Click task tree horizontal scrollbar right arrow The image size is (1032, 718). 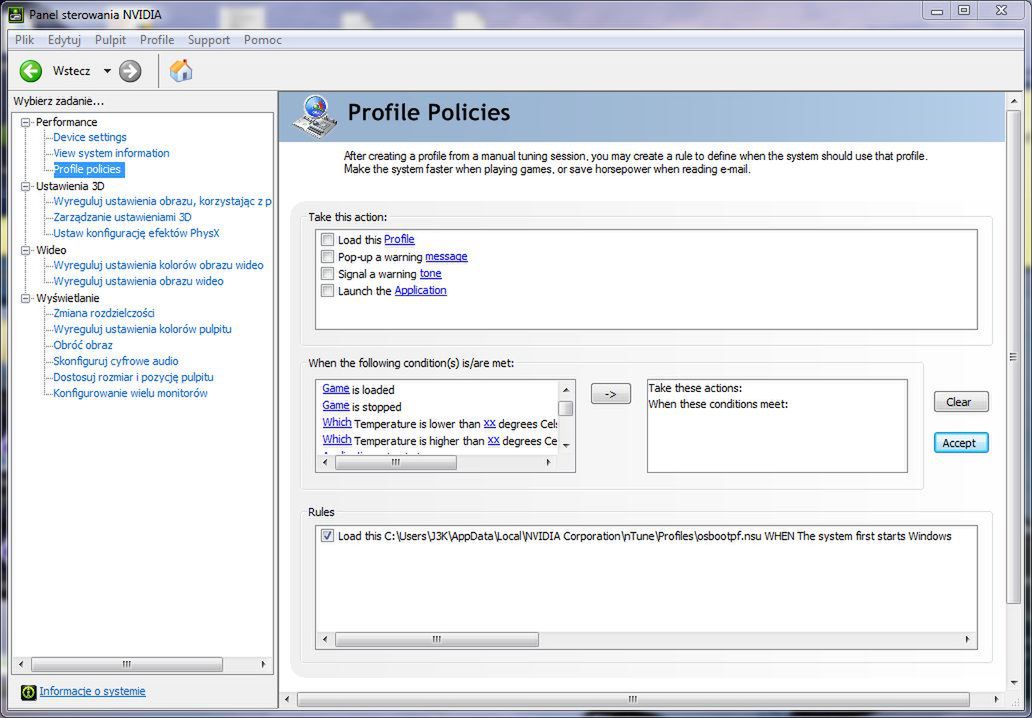coord(263,665)
